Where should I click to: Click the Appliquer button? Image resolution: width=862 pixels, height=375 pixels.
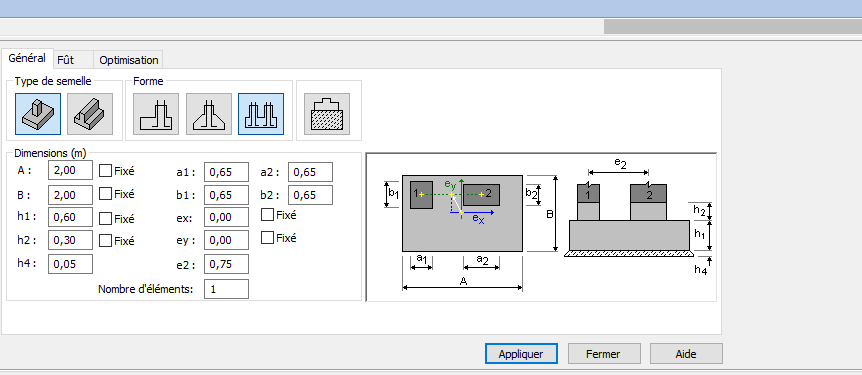[x=521, y=354]
